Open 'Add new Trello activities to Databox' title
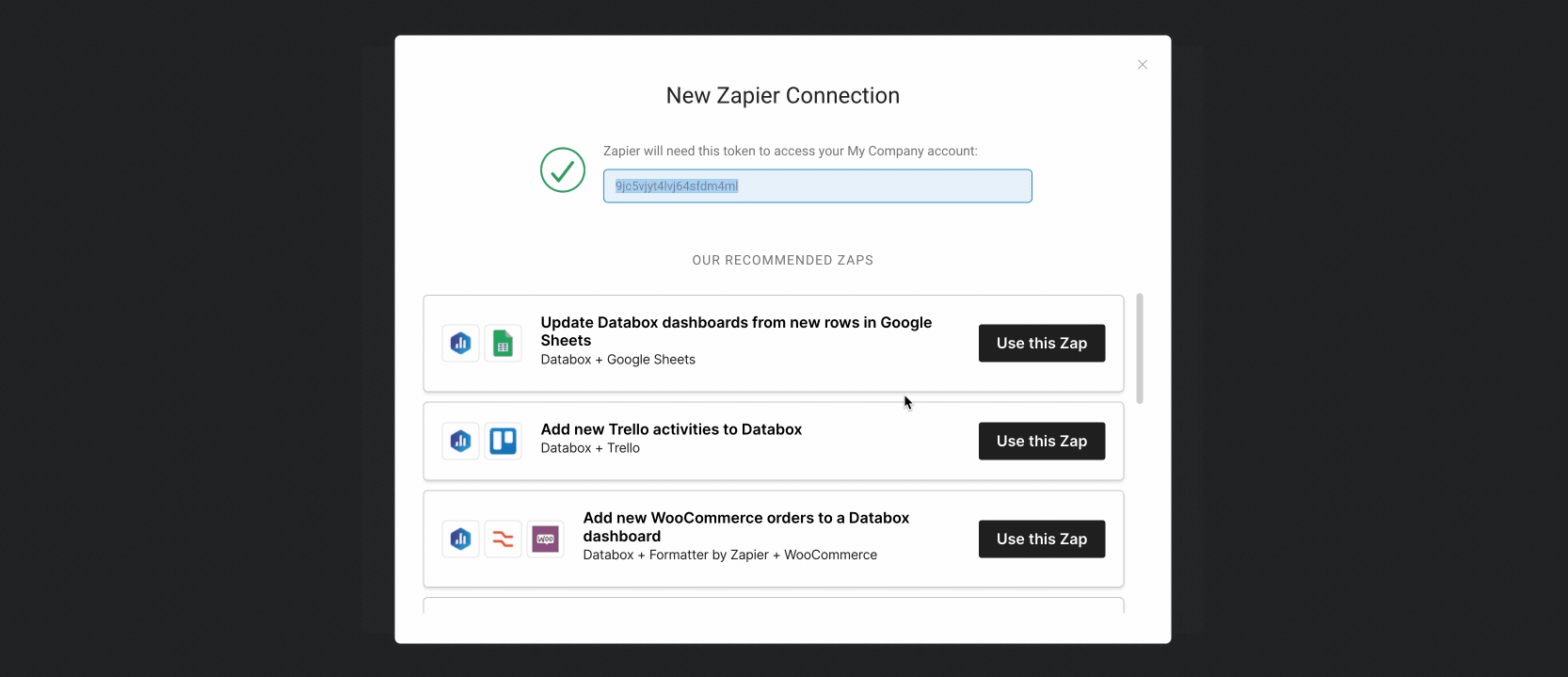The height and width of the screenshot is (677, 1568). 671,429
